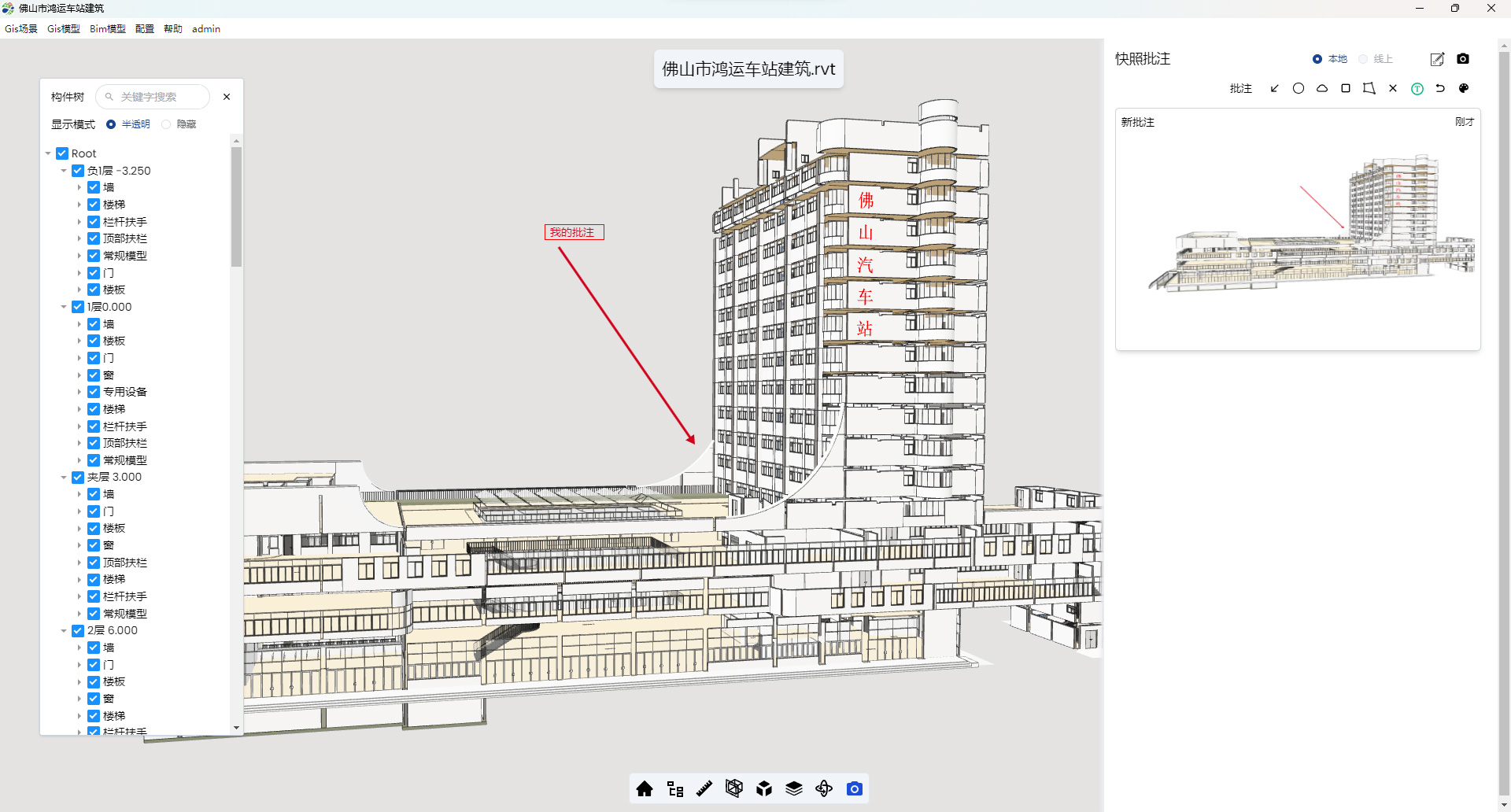The width and height of the screenshot is (1511, 812).
Task: Toggle the 专用设备 checkbox
Action: pos(94,392)
